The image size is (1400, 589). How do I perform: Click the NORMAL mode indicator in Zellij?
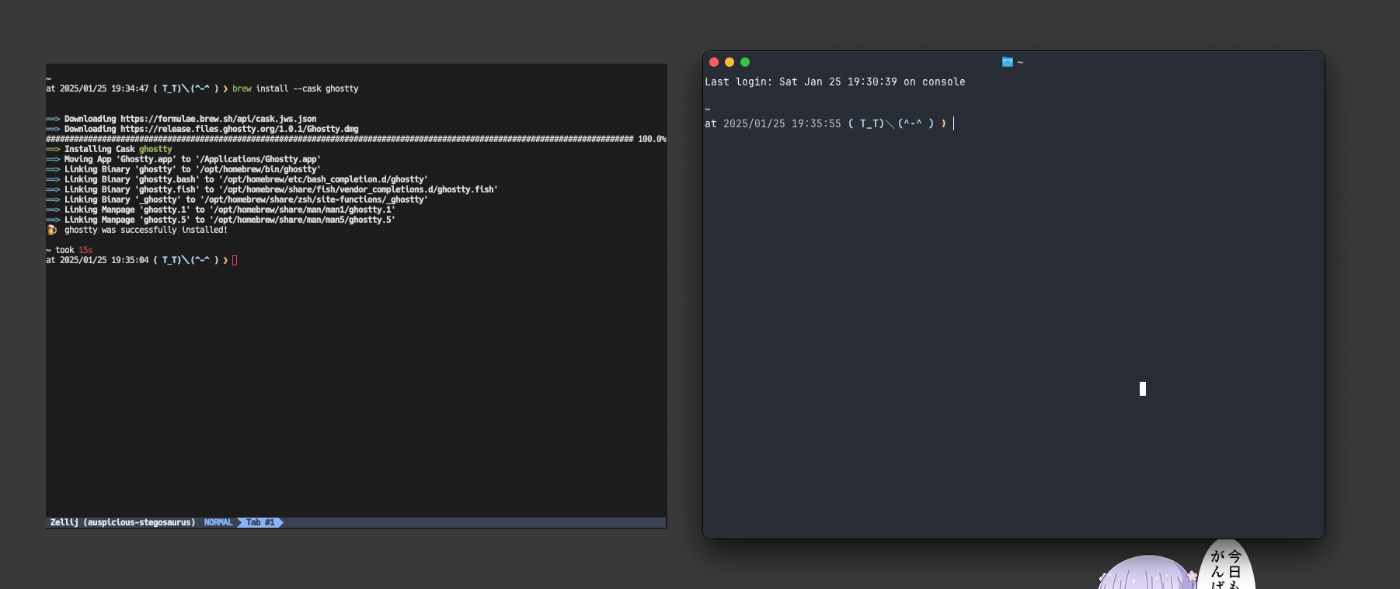218,522
